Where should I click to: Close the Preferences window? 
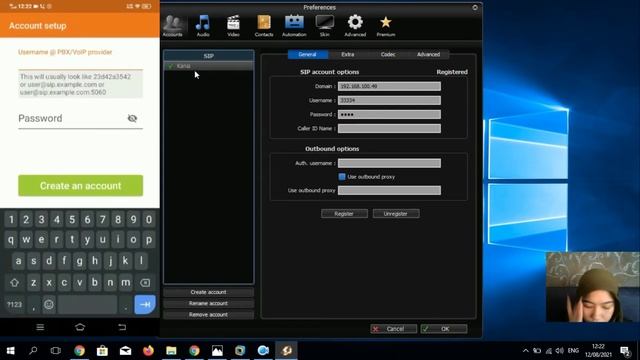tap(475, 7)
